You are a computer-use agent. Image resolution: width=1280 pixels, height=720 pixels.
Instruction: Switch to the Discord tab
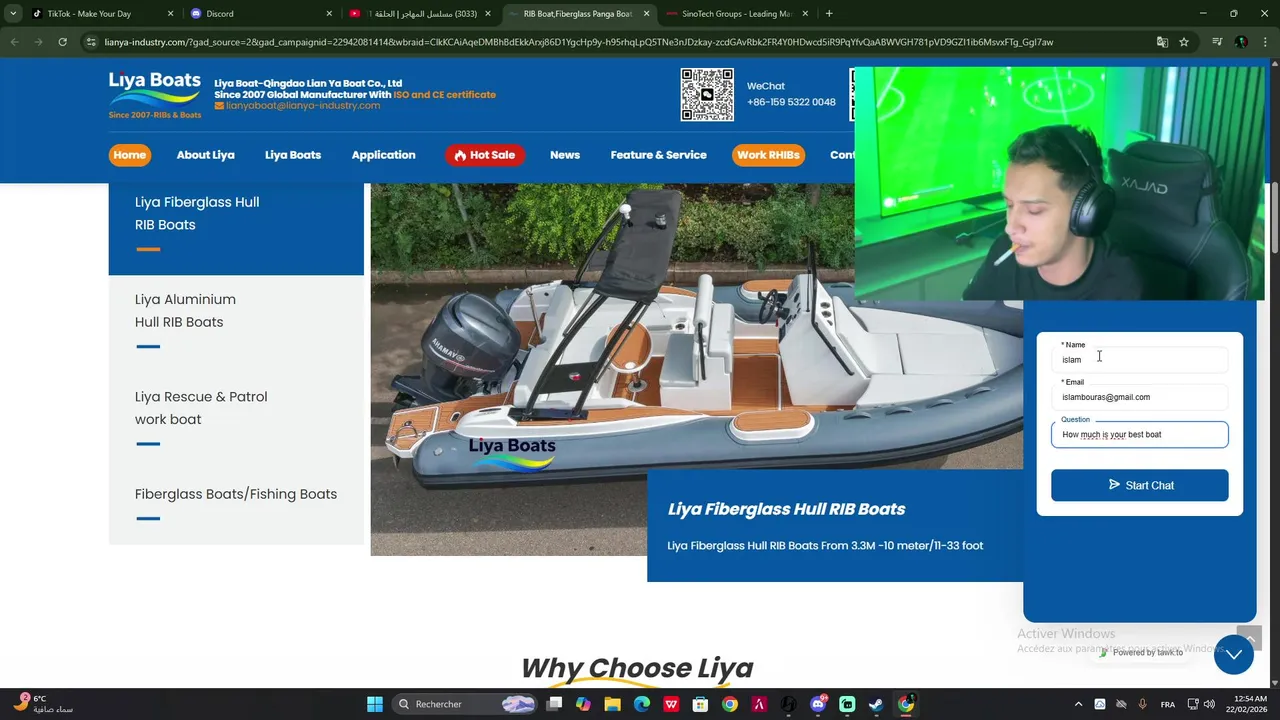click(262, 14)
